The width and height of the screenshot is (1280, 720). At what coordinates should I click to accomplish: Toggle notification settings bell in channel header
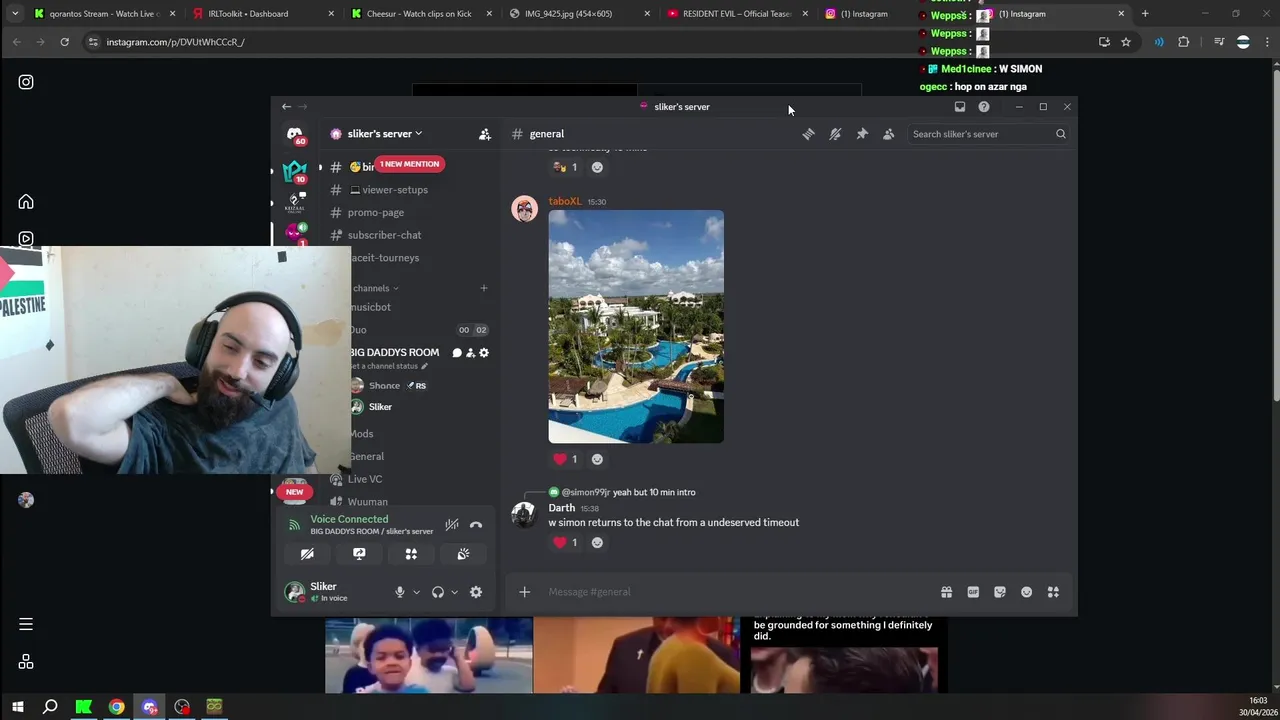coord(835,134)
